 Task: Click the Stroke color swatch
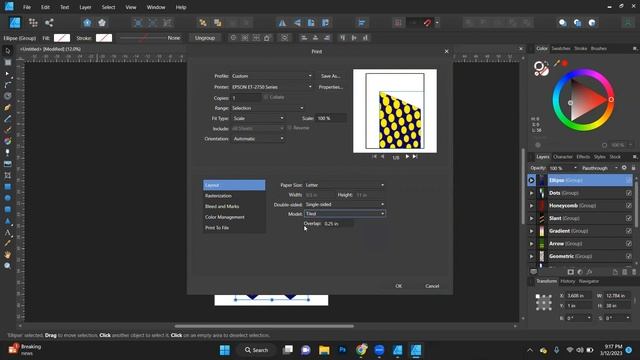pos(104,38)
